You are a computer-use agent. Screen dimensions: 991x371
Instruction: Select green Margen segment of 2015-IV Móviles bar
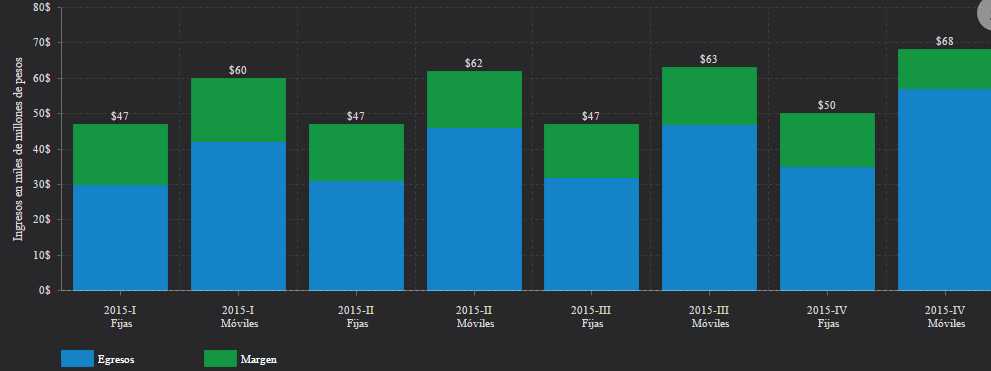coord(944,70)
